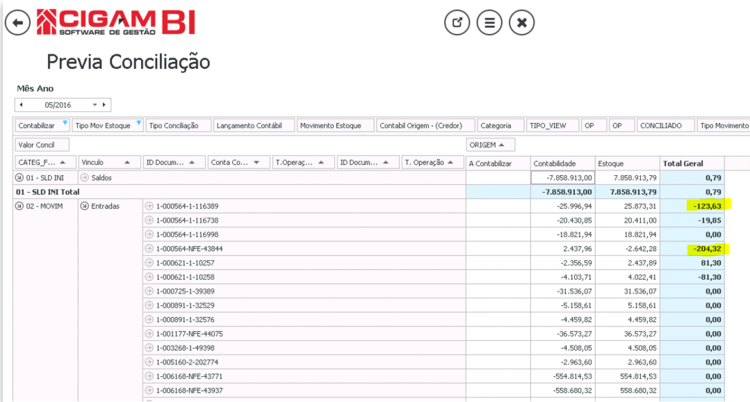Image resolution: width=750 pixels, height=402 pixels.
Task: Go to previous month arrow
Action: [x=21, y=105]
